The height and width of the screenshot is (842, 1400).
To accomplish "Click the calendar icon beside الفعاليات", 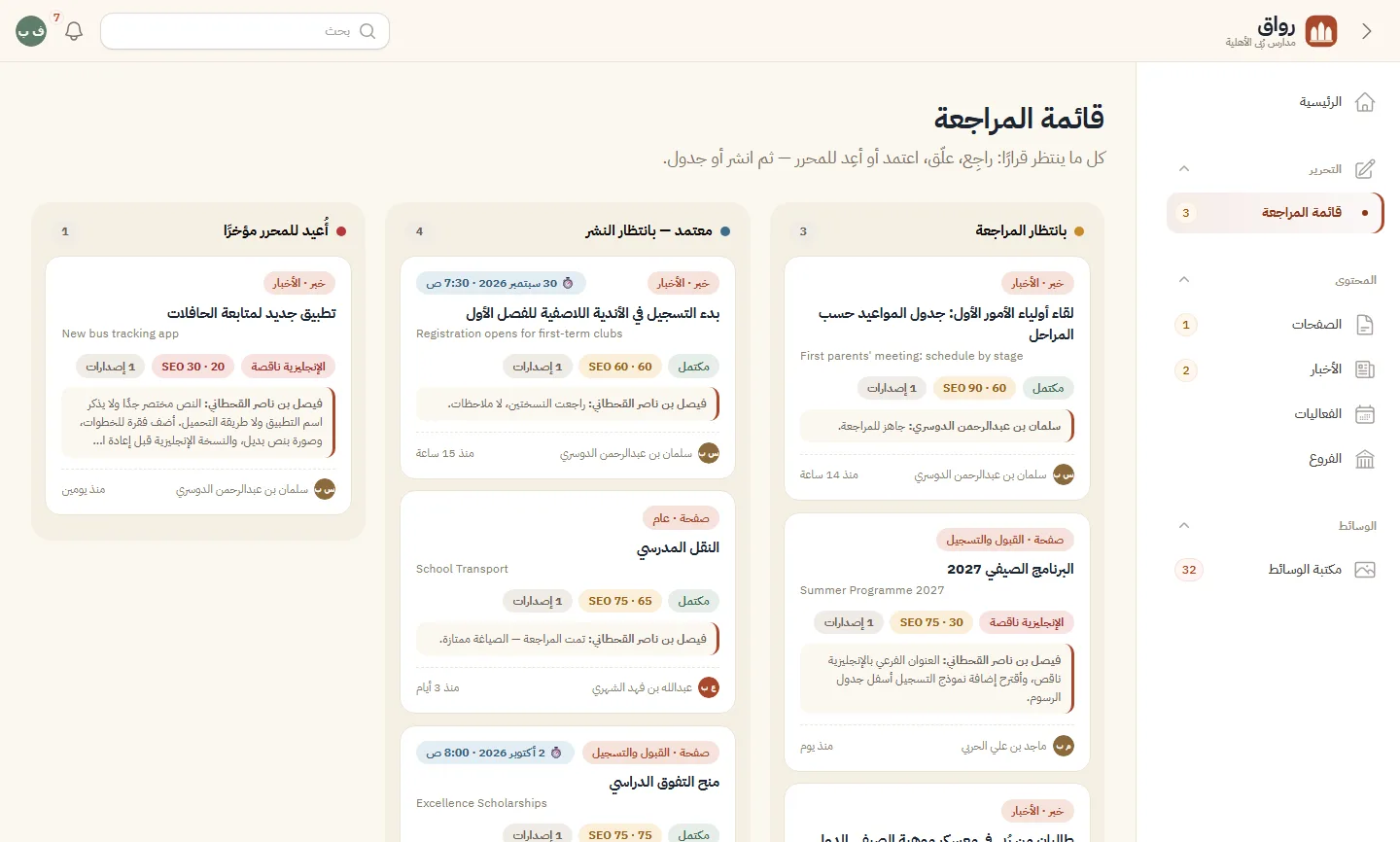I will point(1365,414).
